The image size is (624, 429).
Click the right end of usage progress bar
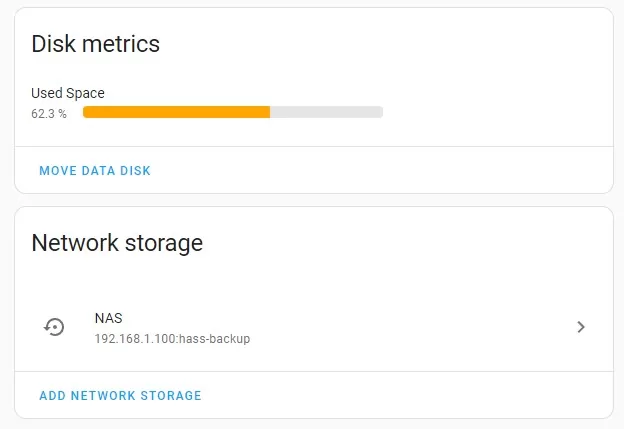[380, 112]
